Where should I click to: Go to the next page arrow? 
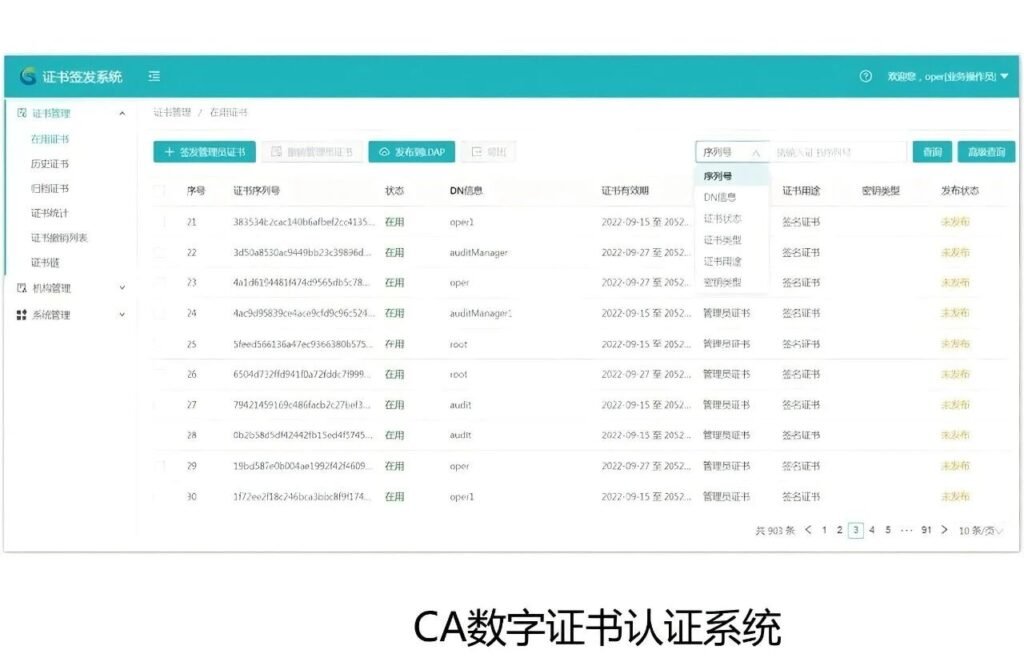(x=944, y=530)
